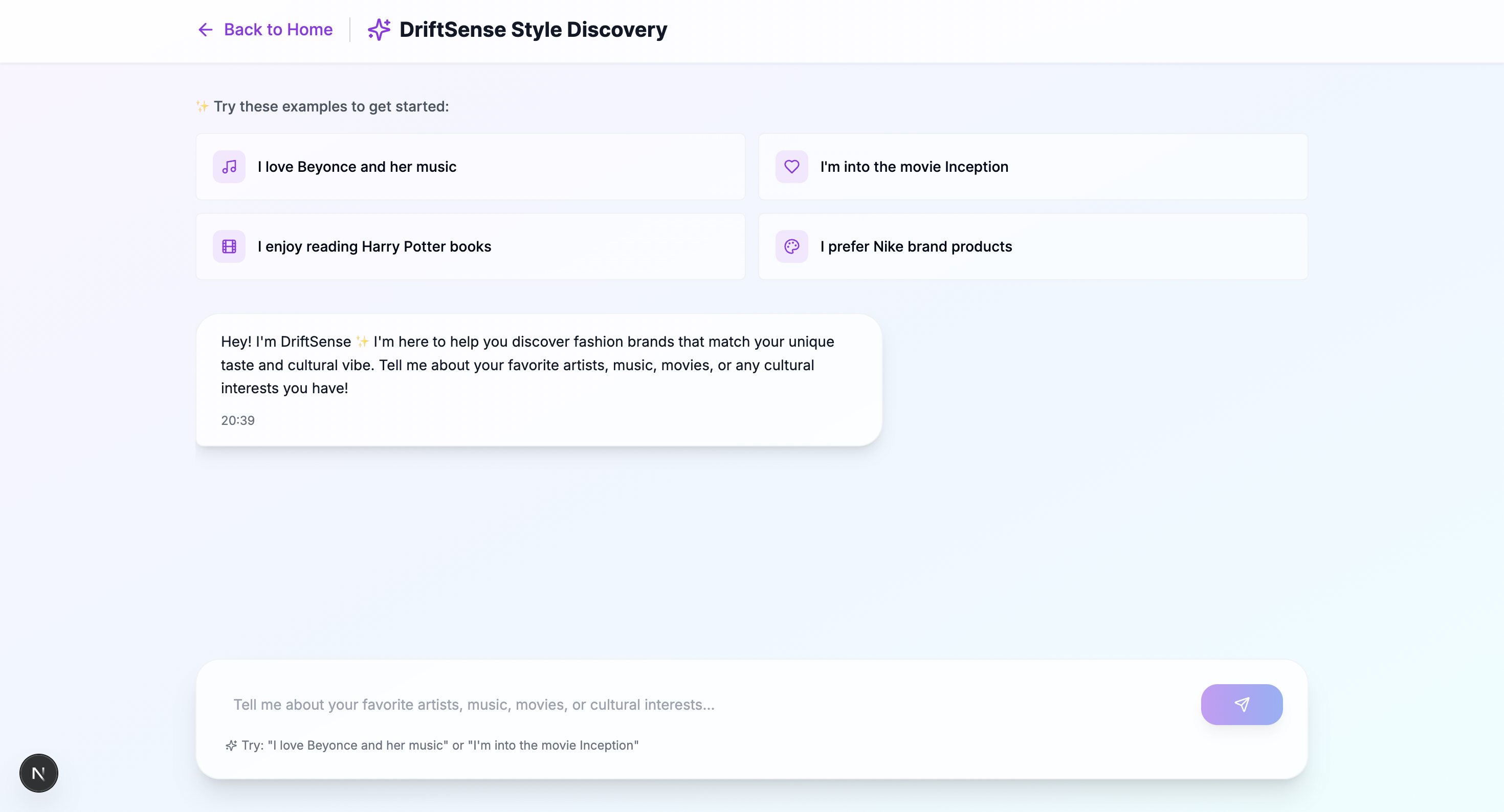Click the DriftSense Style Discovery title
Screen dimensions: 1504x812
(533, 30)
